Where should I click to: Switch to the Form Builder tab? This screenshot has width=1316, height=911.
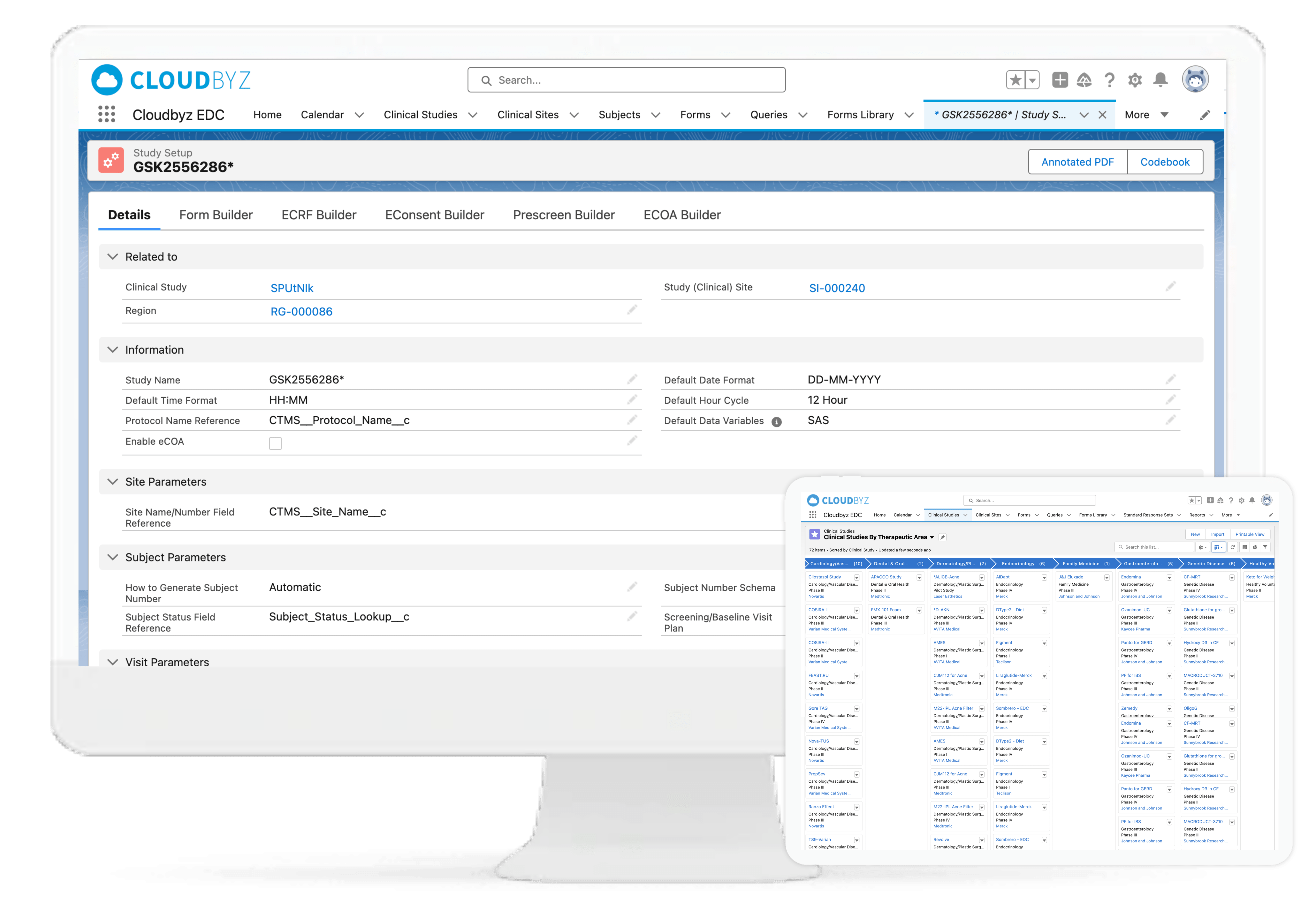tap(216, 215)
